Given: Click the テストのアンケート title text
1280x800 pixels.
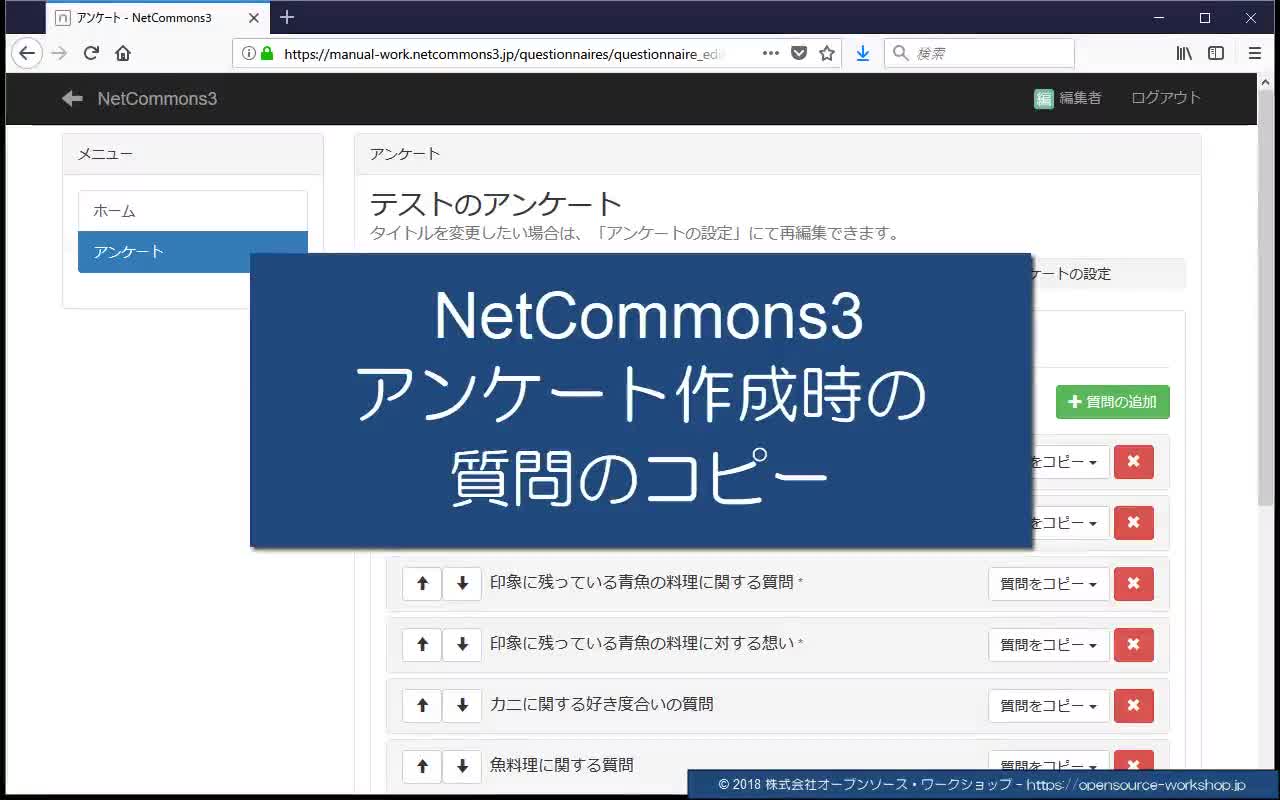Looking at the screenshot, I should tap(496, 204).
